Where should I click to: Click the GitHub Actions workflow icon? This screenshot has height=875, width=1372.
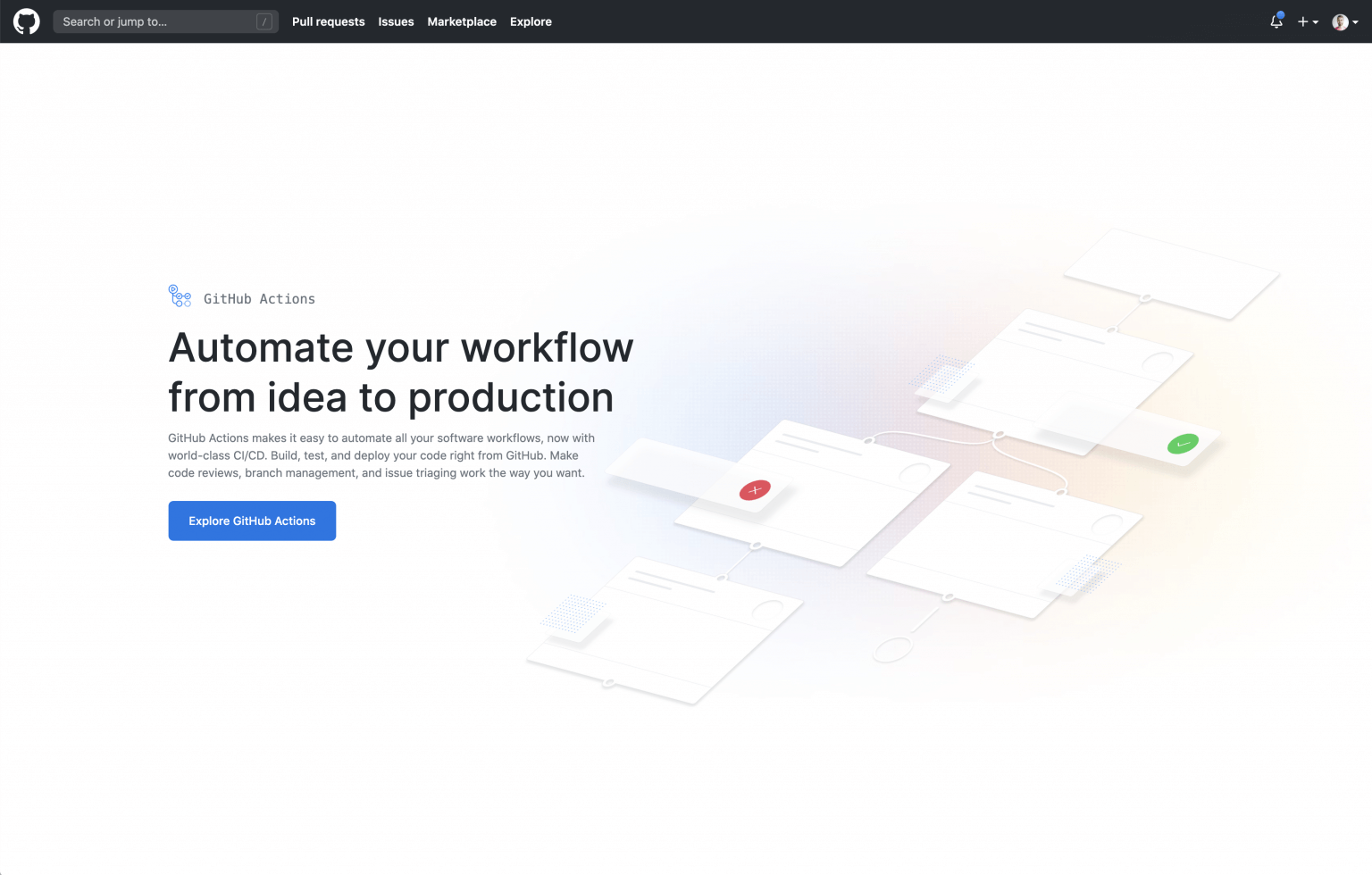coord(180,296)
